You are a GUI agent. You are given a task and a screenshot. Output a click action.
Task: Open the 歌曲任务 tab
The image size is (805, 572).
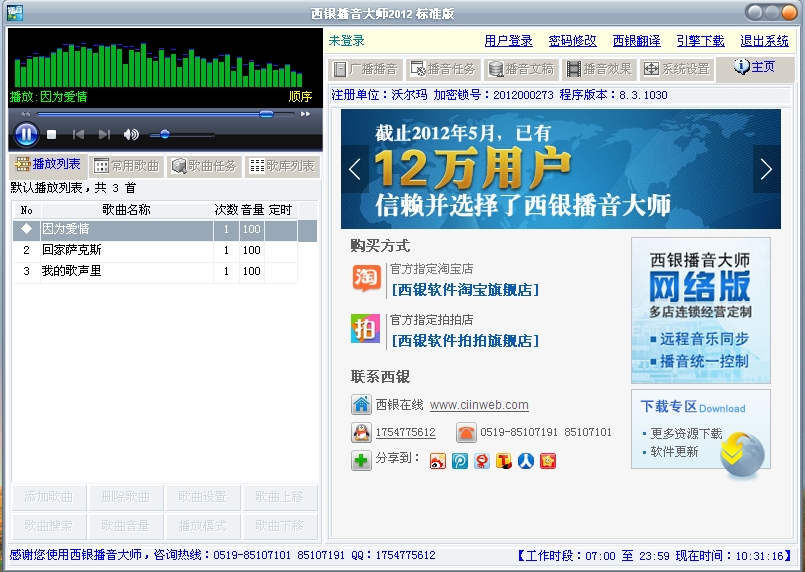click(x=204, y=166)
